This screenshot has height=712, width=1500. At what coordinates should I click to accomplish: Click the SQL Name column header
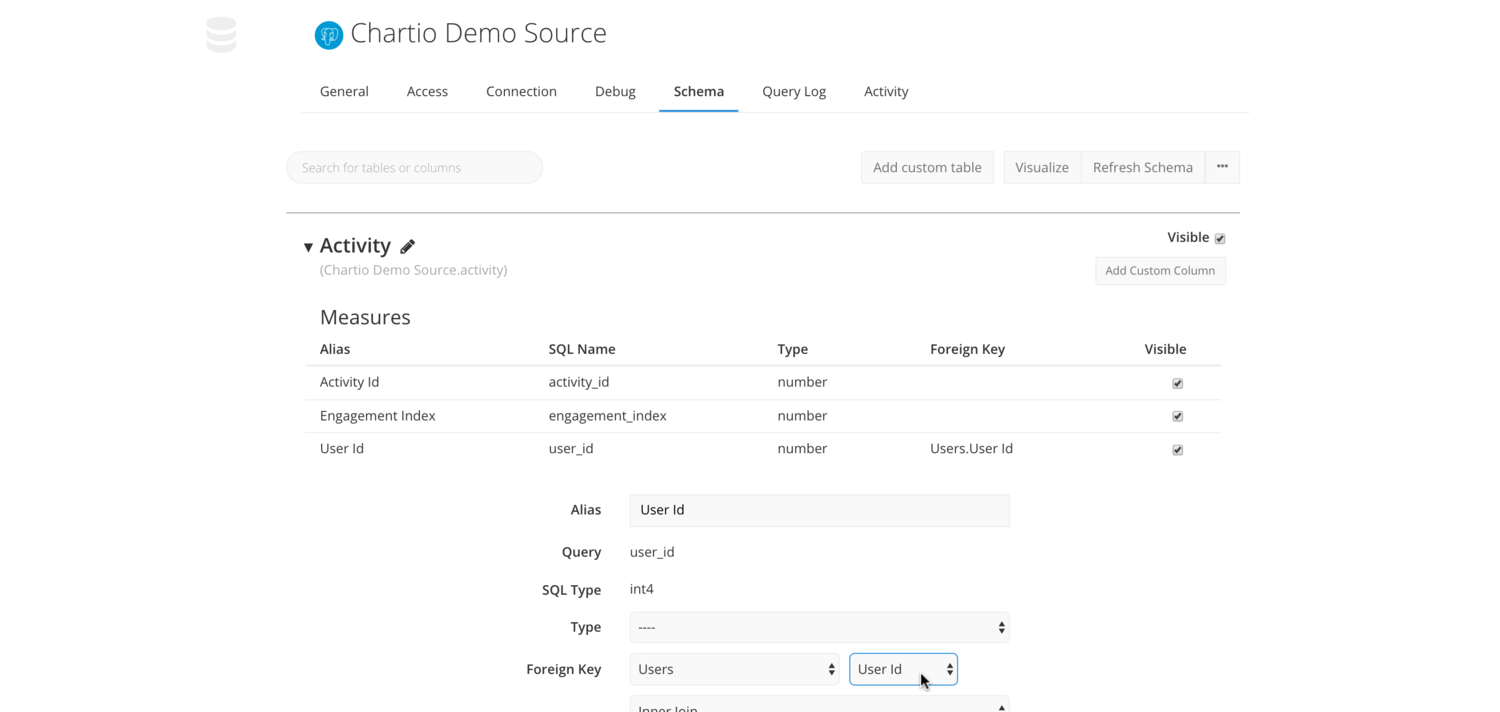(582, 349)
